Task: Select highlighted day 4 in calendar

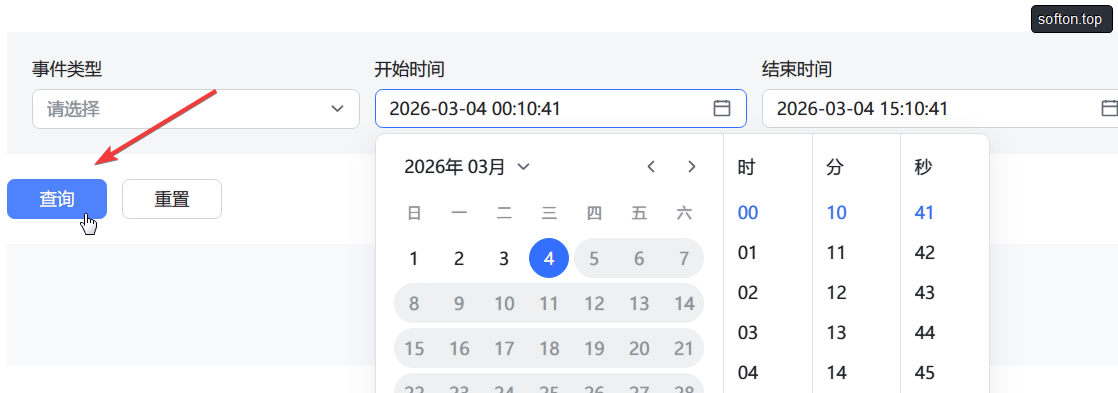Action: (x=549, y=258)
